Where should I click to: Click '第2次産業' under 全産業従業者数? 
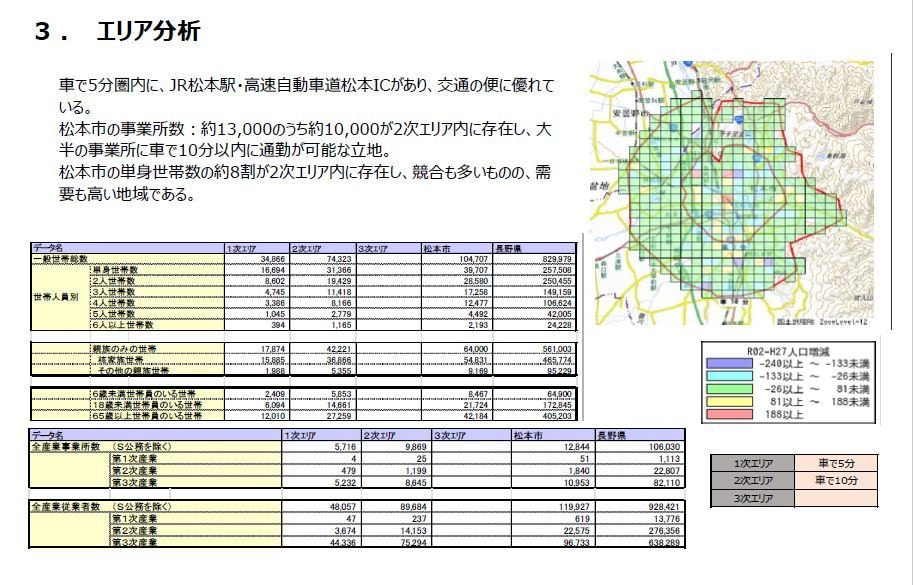point(135,530)
